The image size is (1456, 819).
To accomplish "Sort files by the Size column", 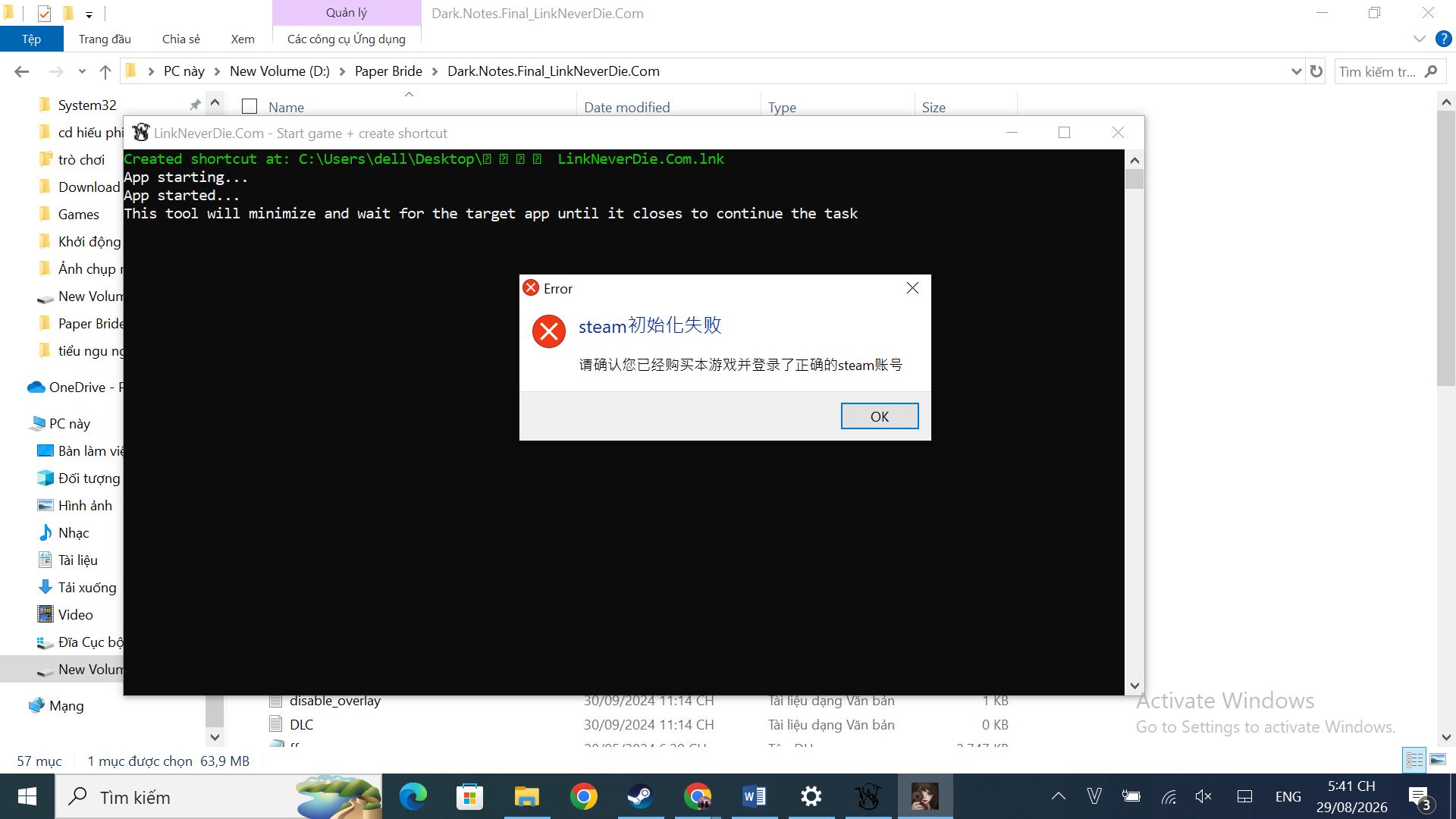I will (934, 107).
